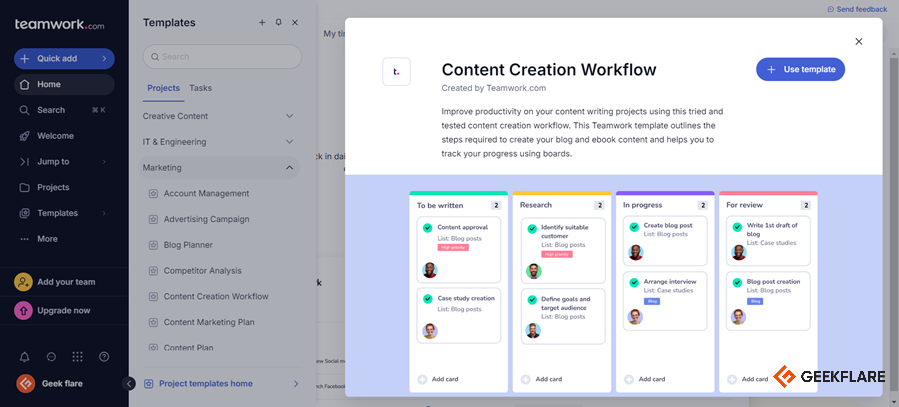
Task: Open Quick add arrow submenu
Action: 104,58
